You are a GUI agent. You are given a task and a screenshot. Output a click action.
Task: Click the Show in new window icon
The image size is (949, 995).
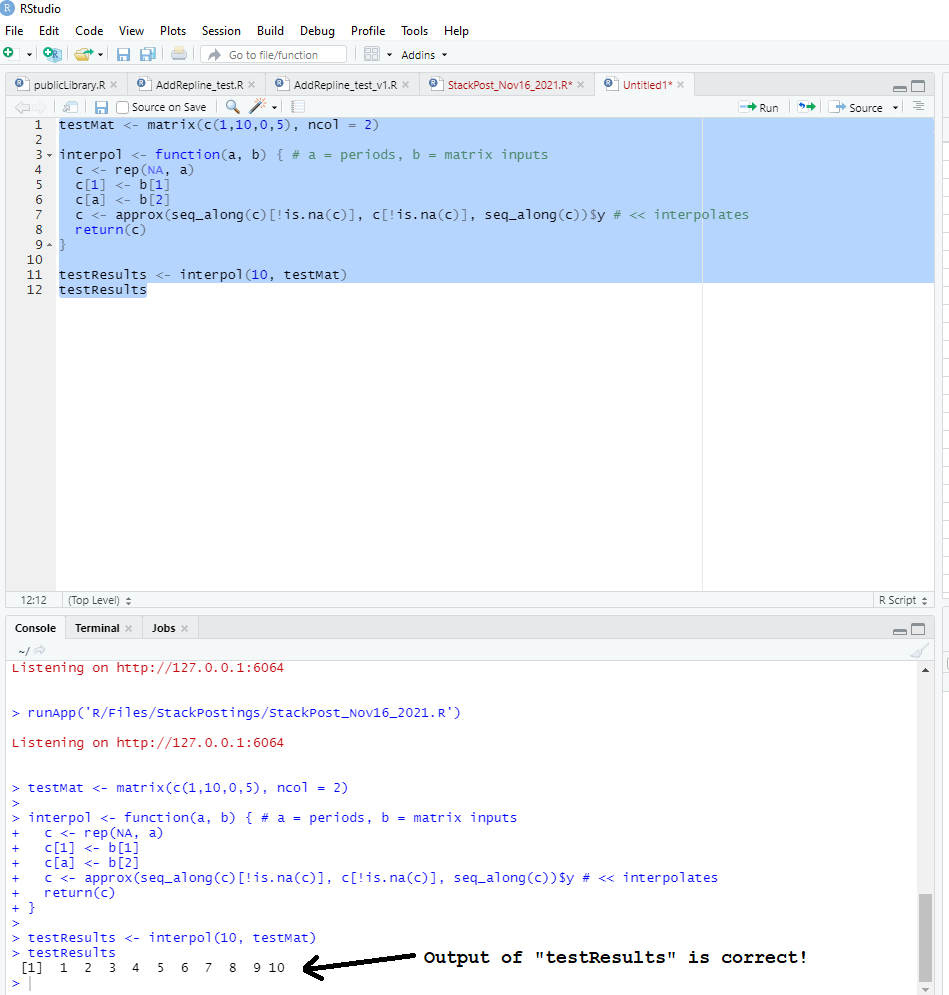pos(70,107)
